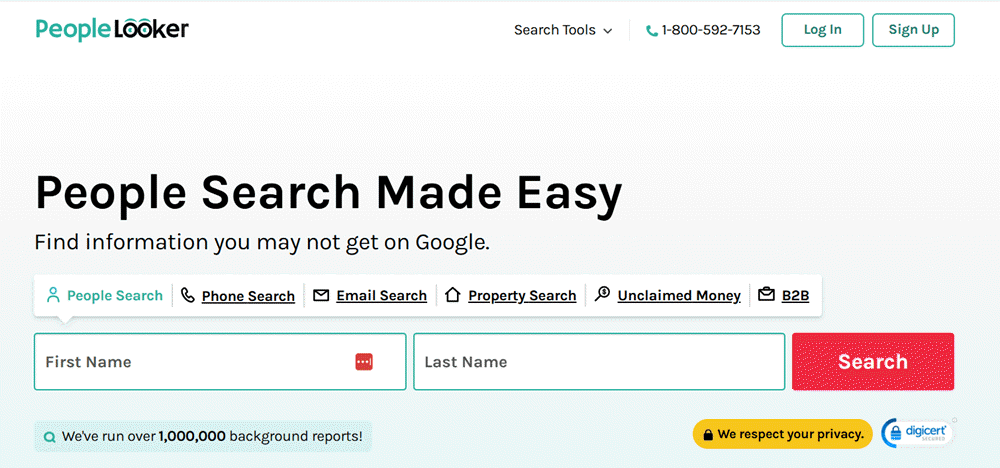Screen dimensions: 1000x468
Task: Expand the chevron beside Search Tools
Action: coord(607,31)
